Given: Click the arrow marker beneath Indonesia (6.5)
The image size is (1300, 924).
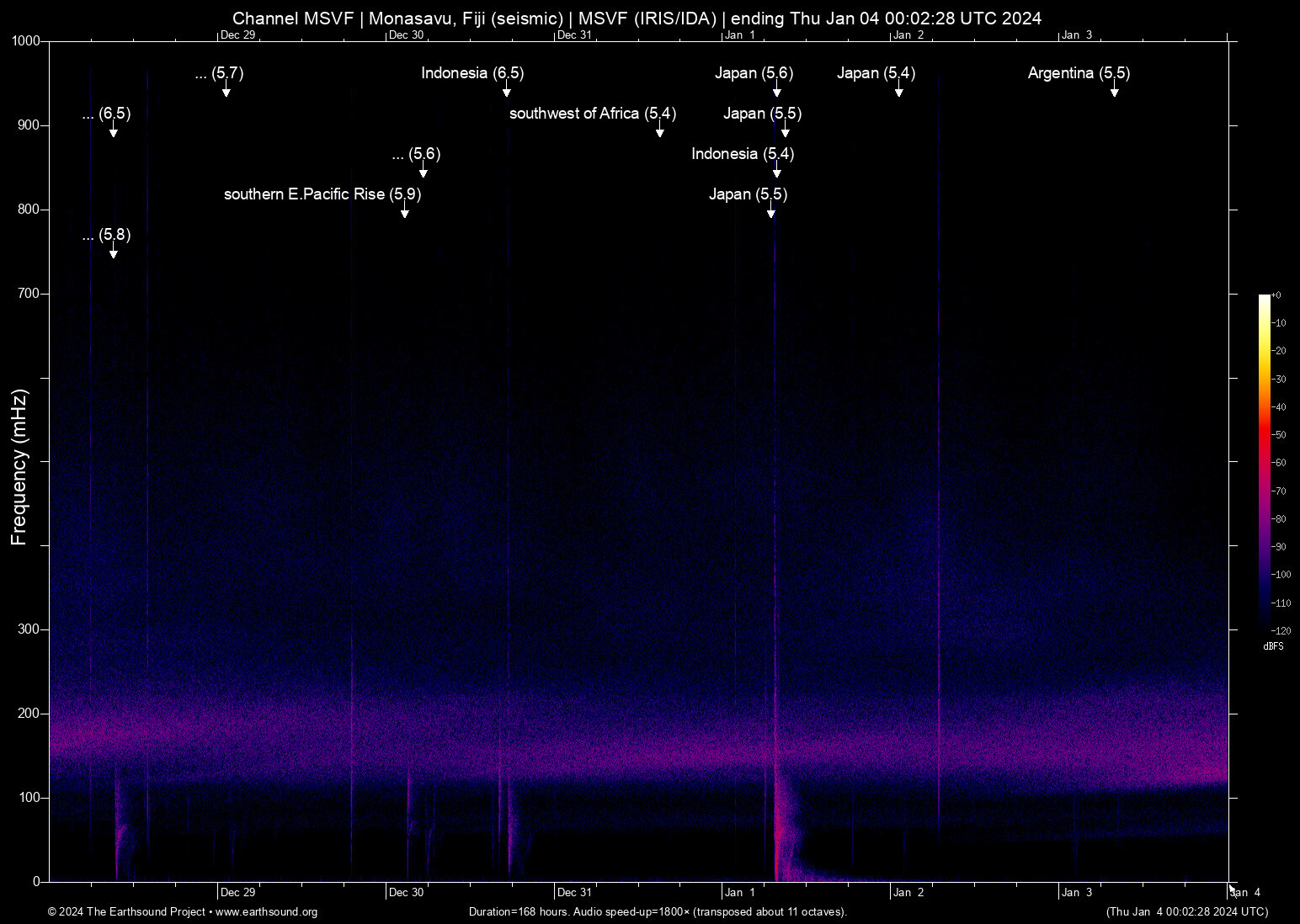Looking at the screenshot, I should pyautogui.click(x=507, y=92).
